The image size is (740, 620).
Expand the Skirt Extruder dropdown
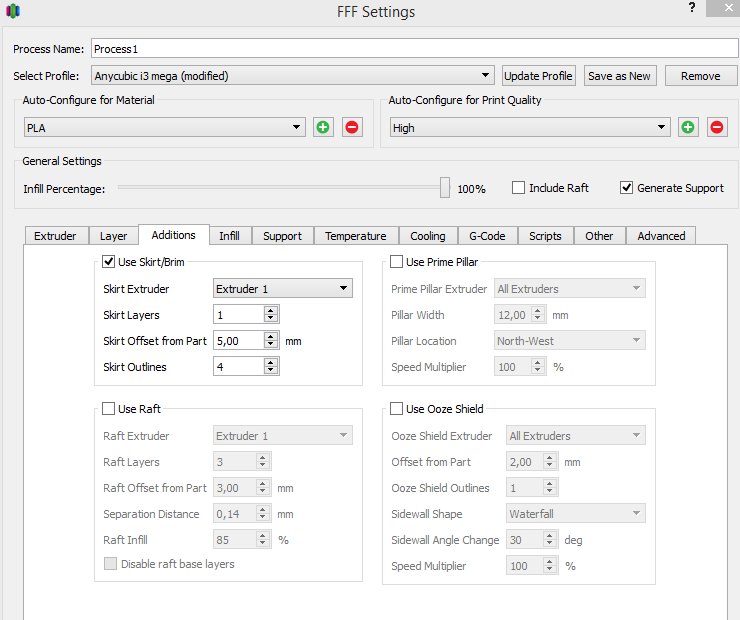[343, 289]
